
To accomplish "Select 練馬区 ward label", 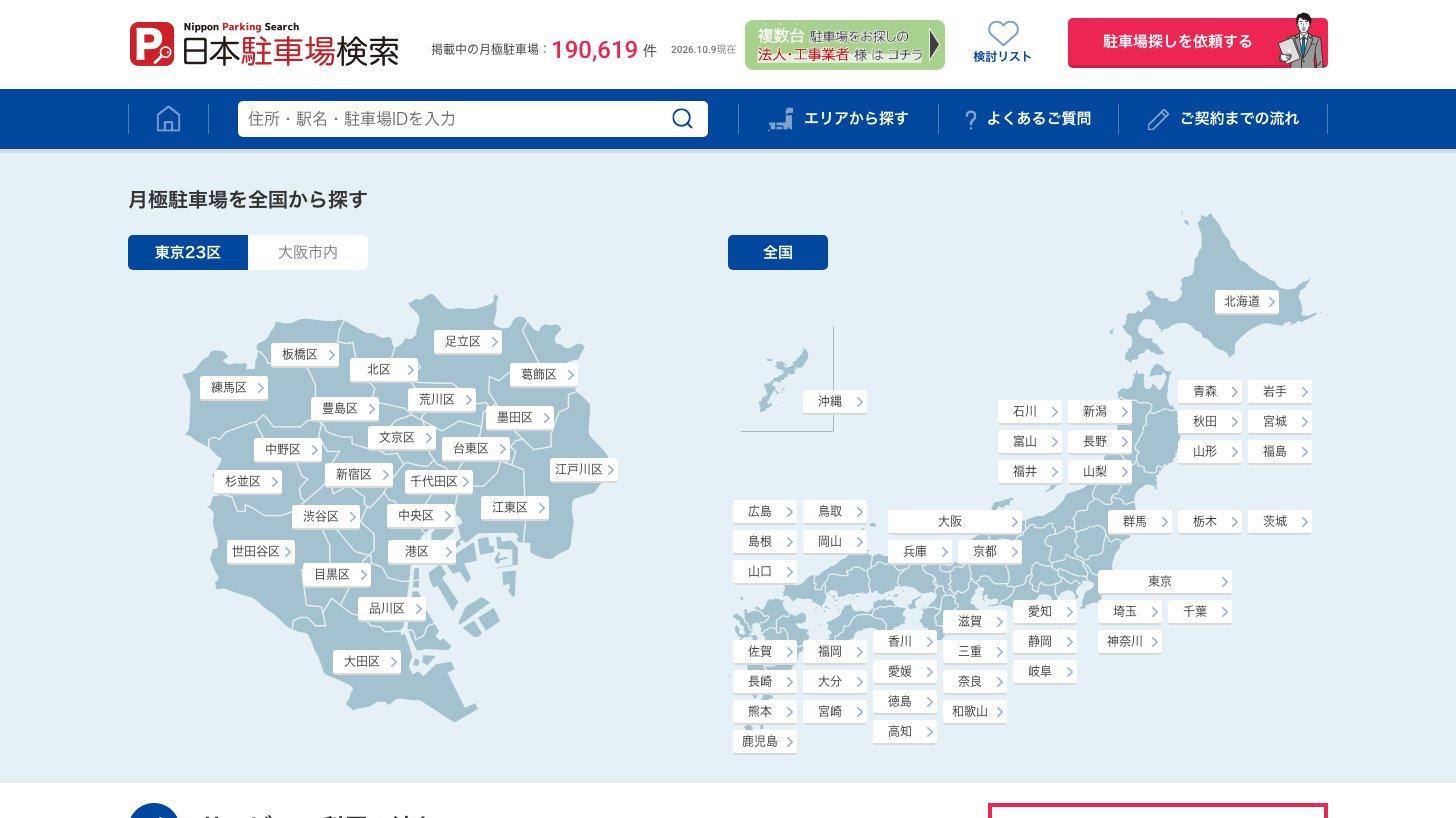I will click(x=233, y=387).
